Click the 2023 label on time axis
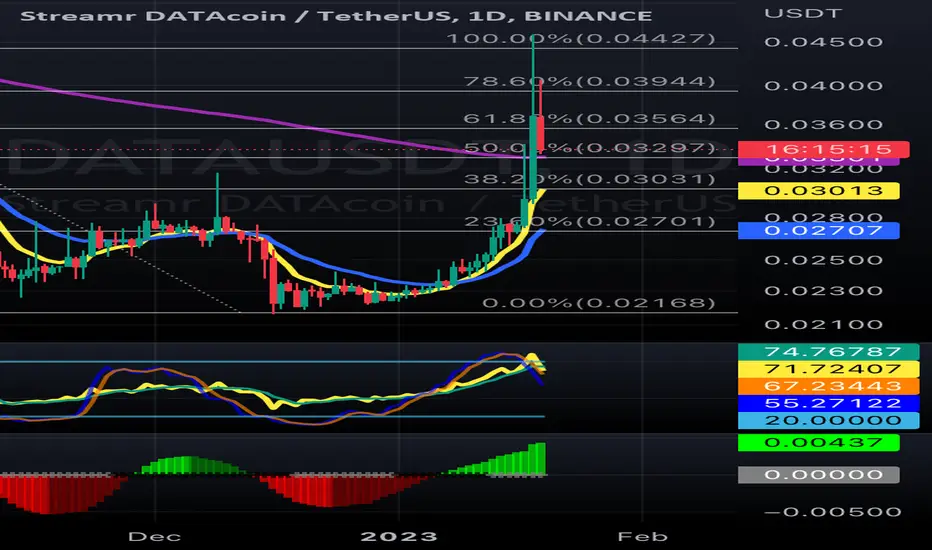This screenshot has width=932, height=550. (399, 537)
